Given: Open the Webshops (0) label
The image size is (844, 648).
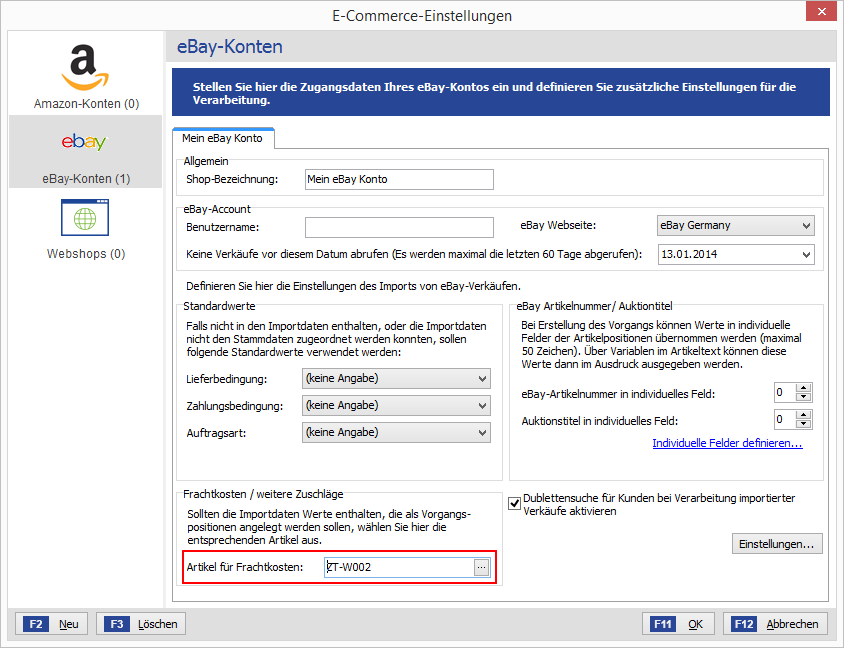Looking at the screenshot, I should tap(86, 253).
